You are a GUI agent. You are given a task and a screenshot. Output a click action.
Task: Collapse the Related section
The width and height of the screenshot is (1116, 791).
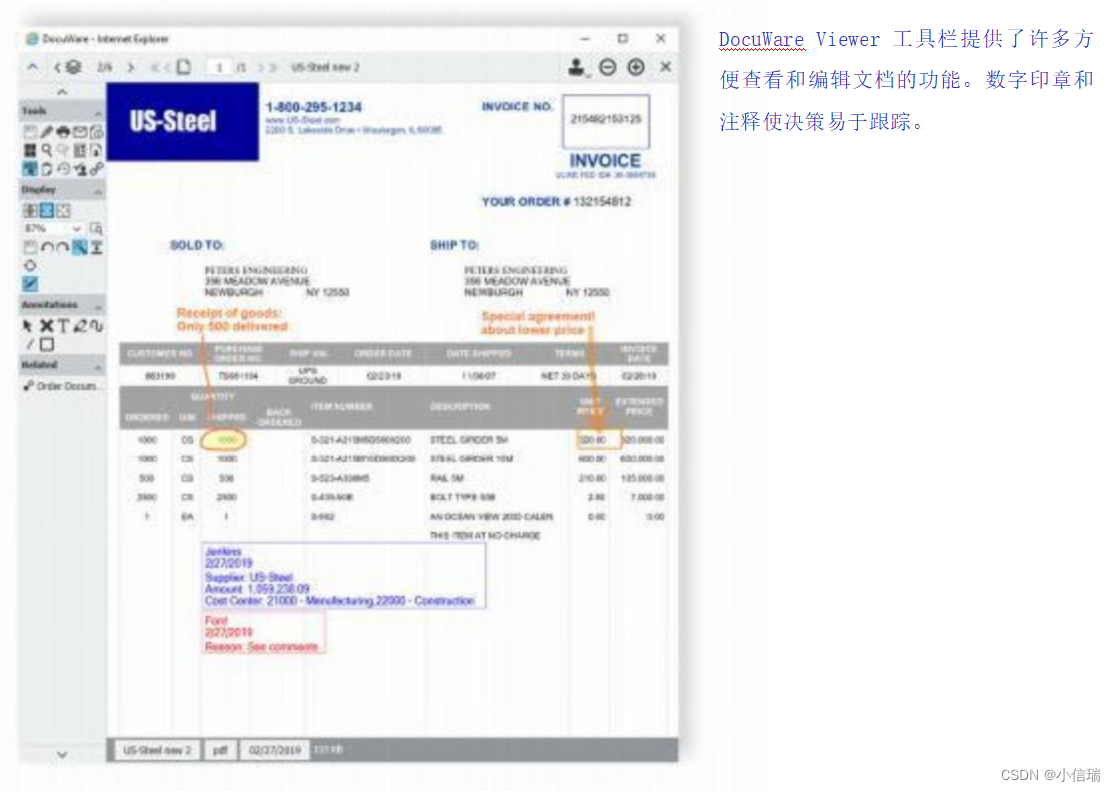[x=98, y=366]
